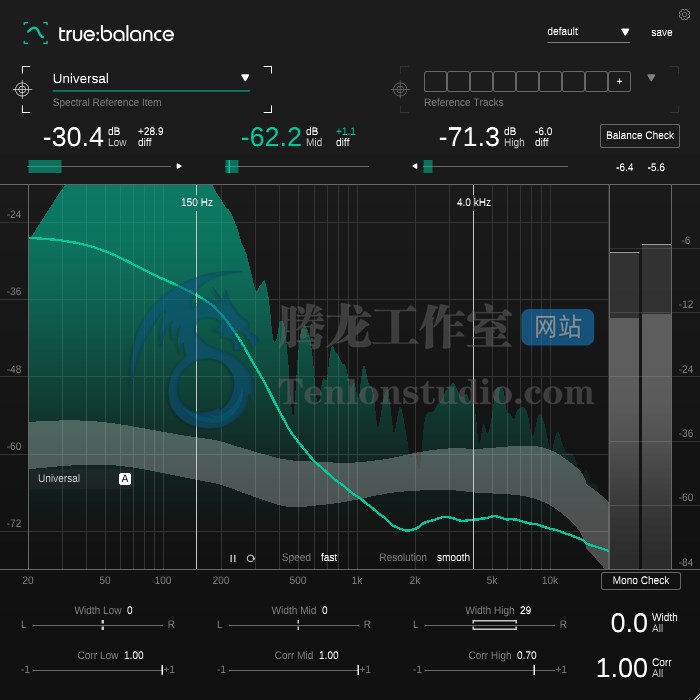
Task: Click the Universal label in the spectrum
Action: 59,479
